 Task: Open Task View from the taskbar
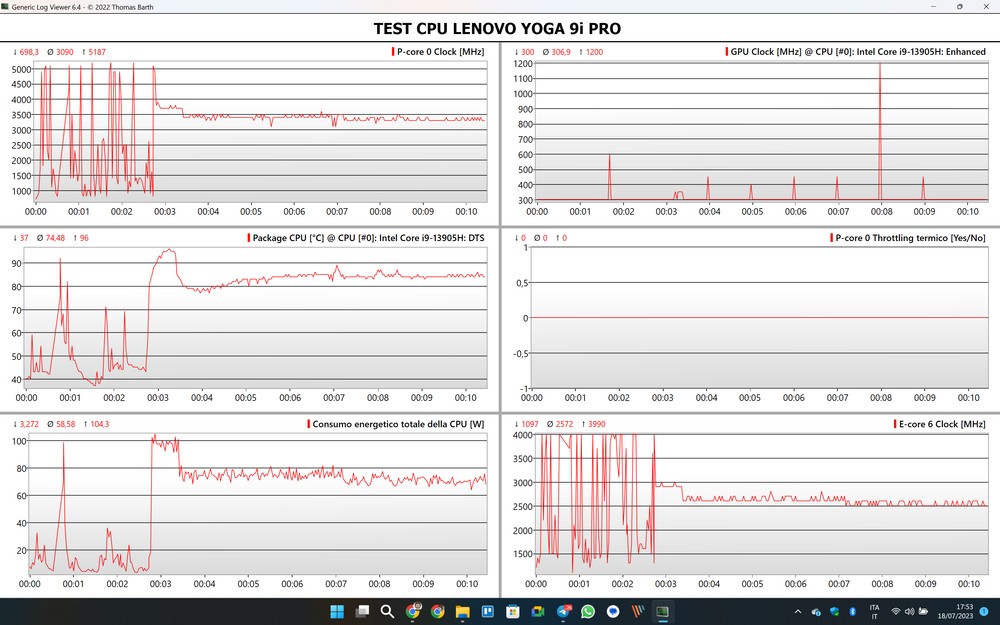pyautogui.click(x=362, y=611)
